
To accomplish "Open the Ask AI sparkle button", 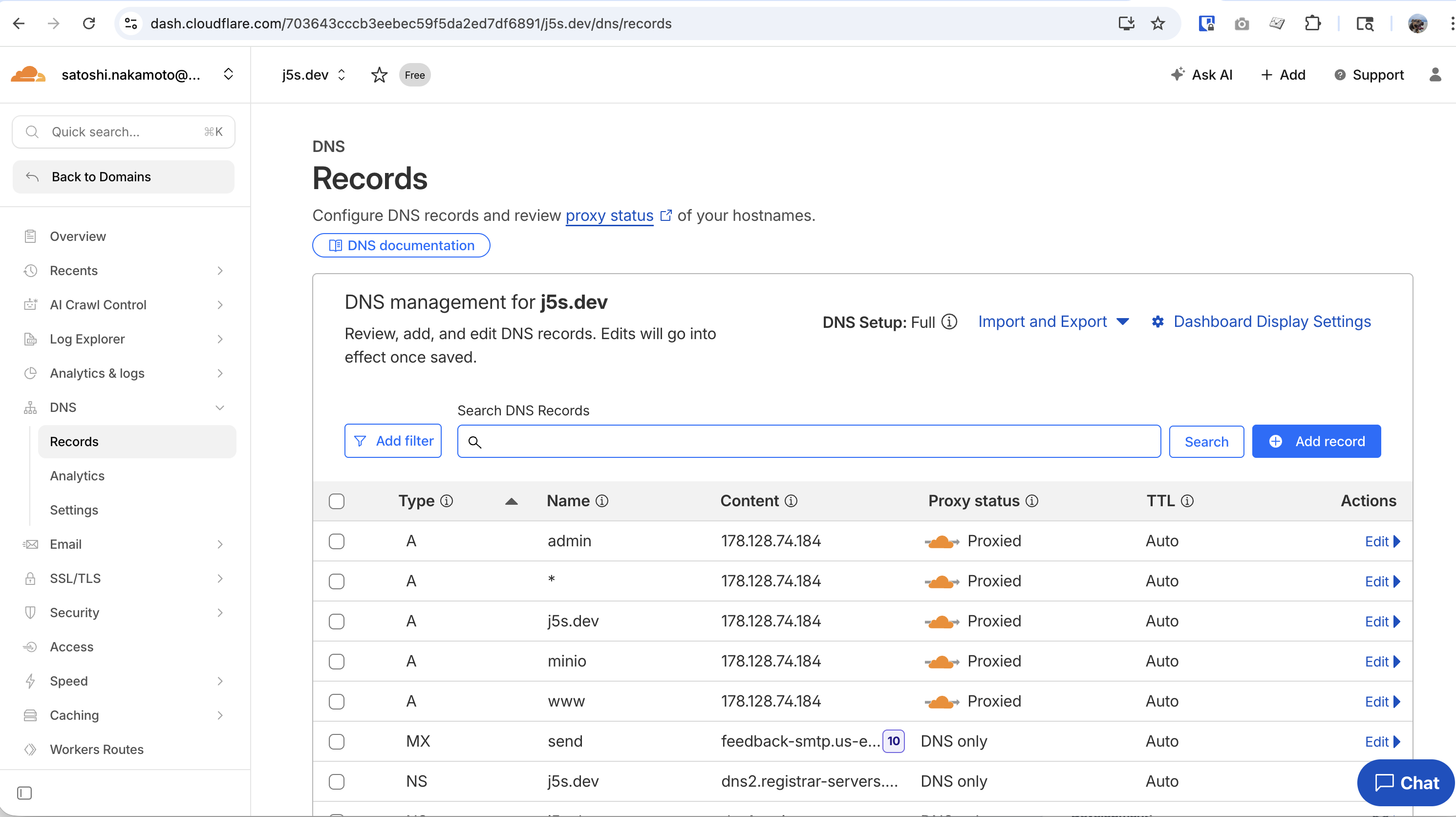I will (x=1201, y=75).
